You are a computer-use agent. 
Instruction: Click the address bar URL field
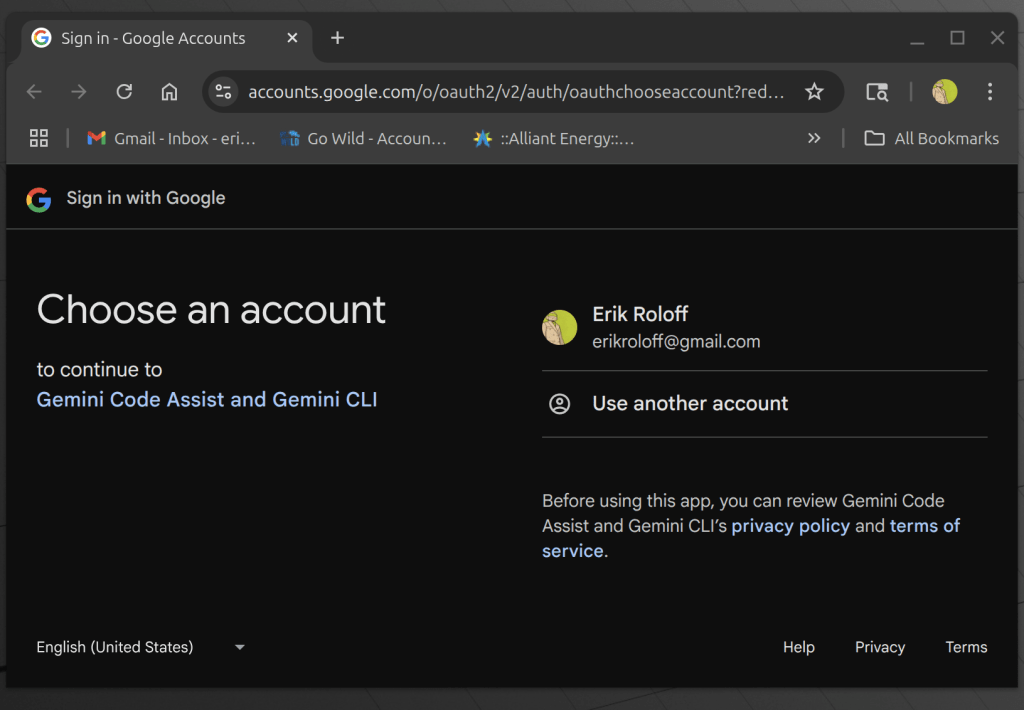(515, 92)
